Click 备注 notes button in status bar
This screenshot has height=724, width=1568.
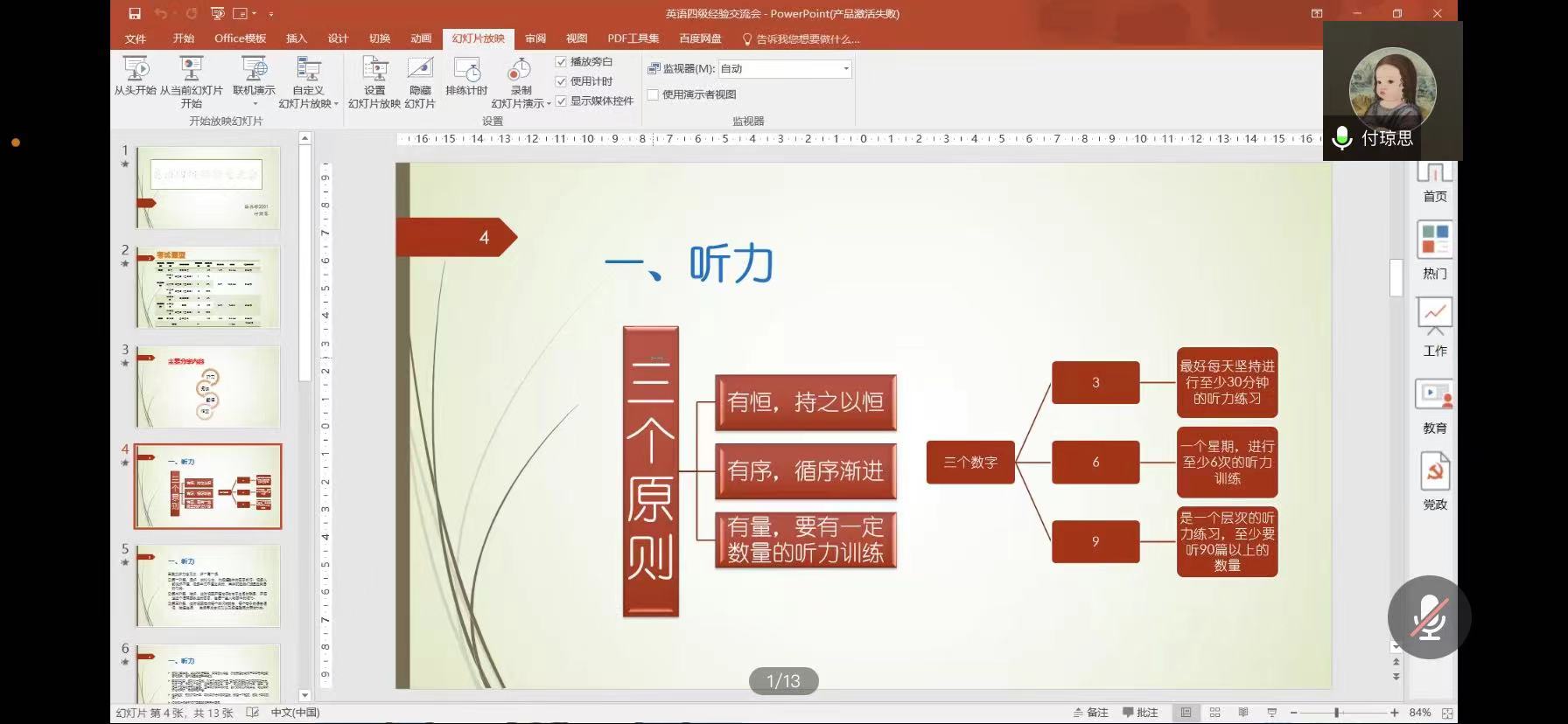point(1091,713)
